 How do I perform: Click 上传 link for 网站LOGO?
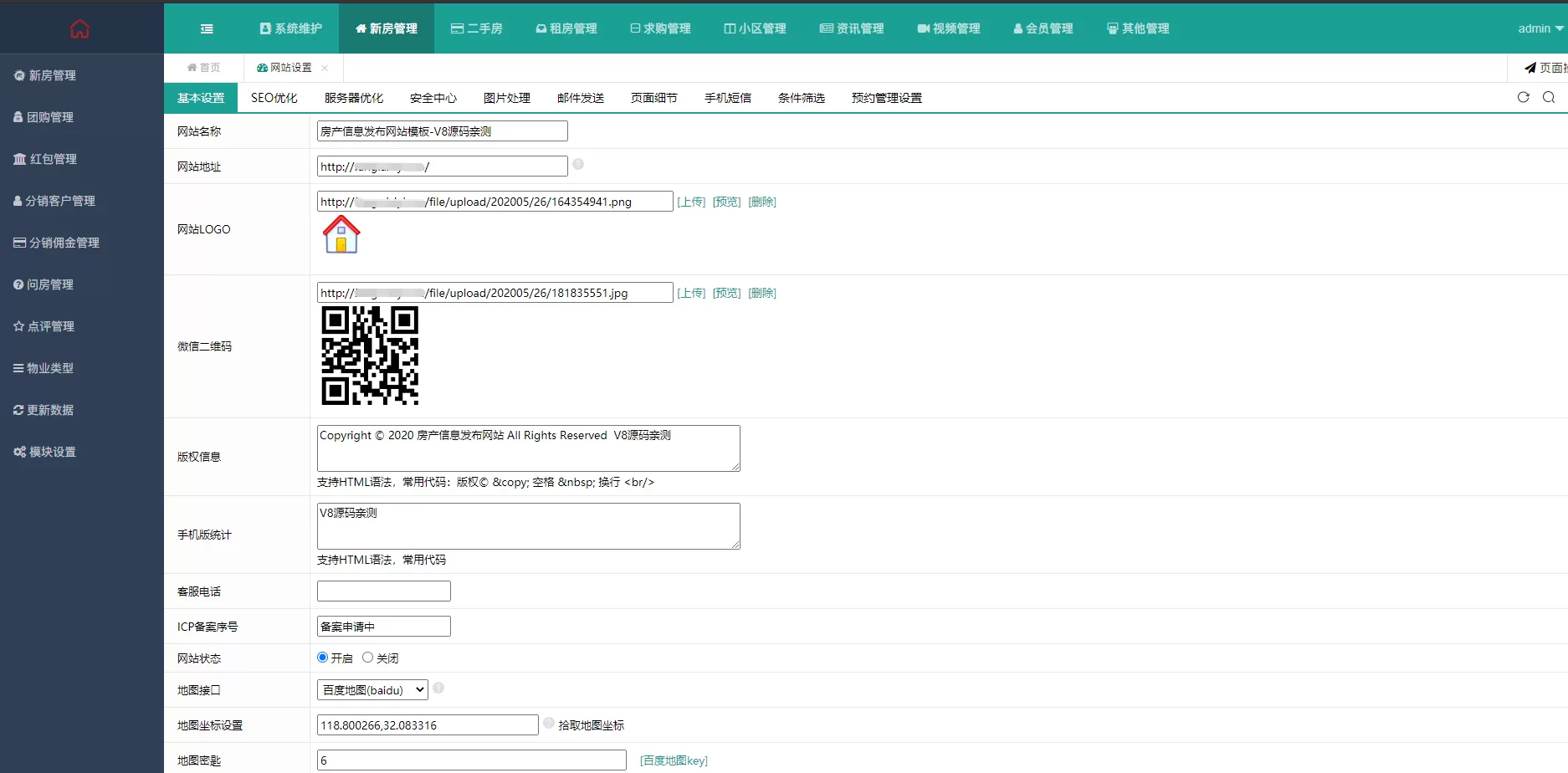(x=691, y=202)
